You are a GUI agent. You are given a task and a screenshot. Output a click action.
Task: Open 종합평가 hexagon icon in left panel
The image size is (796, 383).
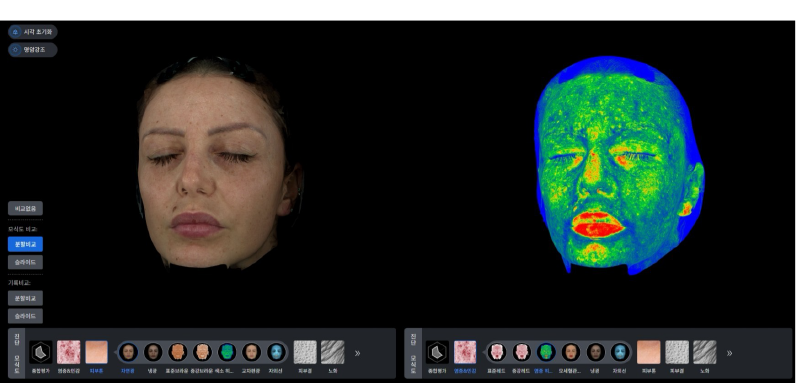41,352
